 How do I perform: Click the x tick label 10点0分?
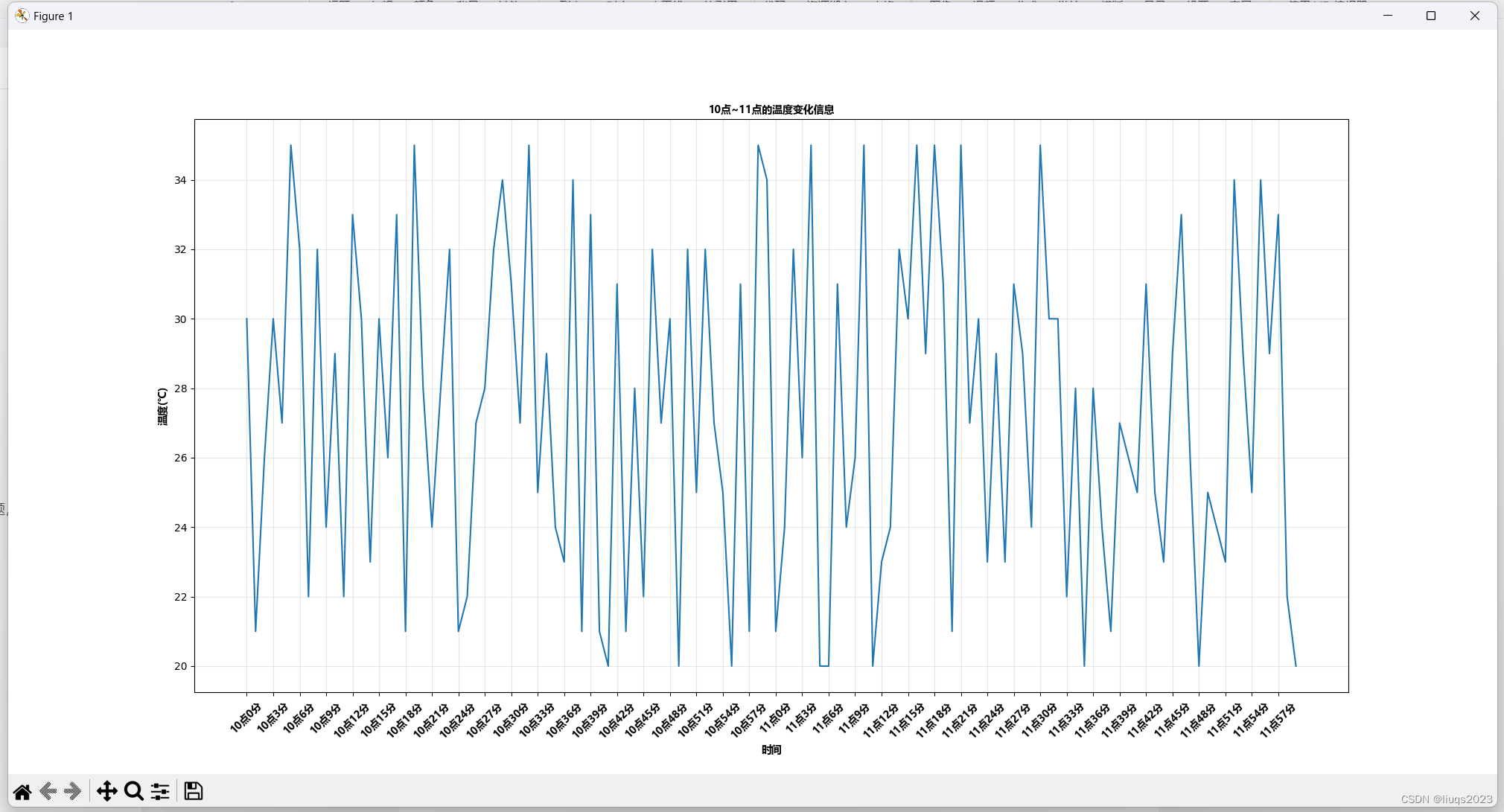(246, 717)
